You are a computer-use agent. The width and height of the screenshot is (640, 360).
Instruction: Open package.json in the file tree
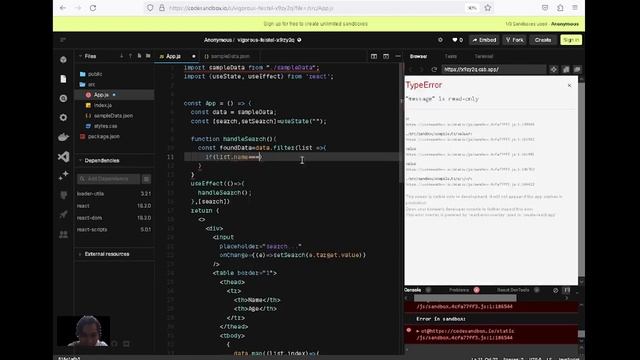[104, 136]
